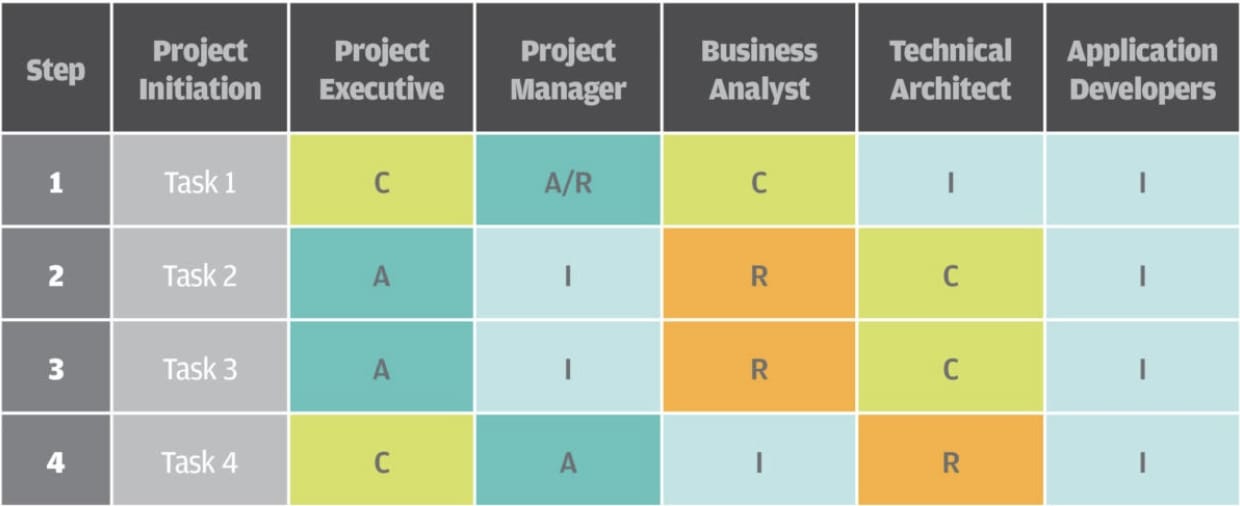
Task: Select the Project Initiation header cell
Action: tap(200, 69)
